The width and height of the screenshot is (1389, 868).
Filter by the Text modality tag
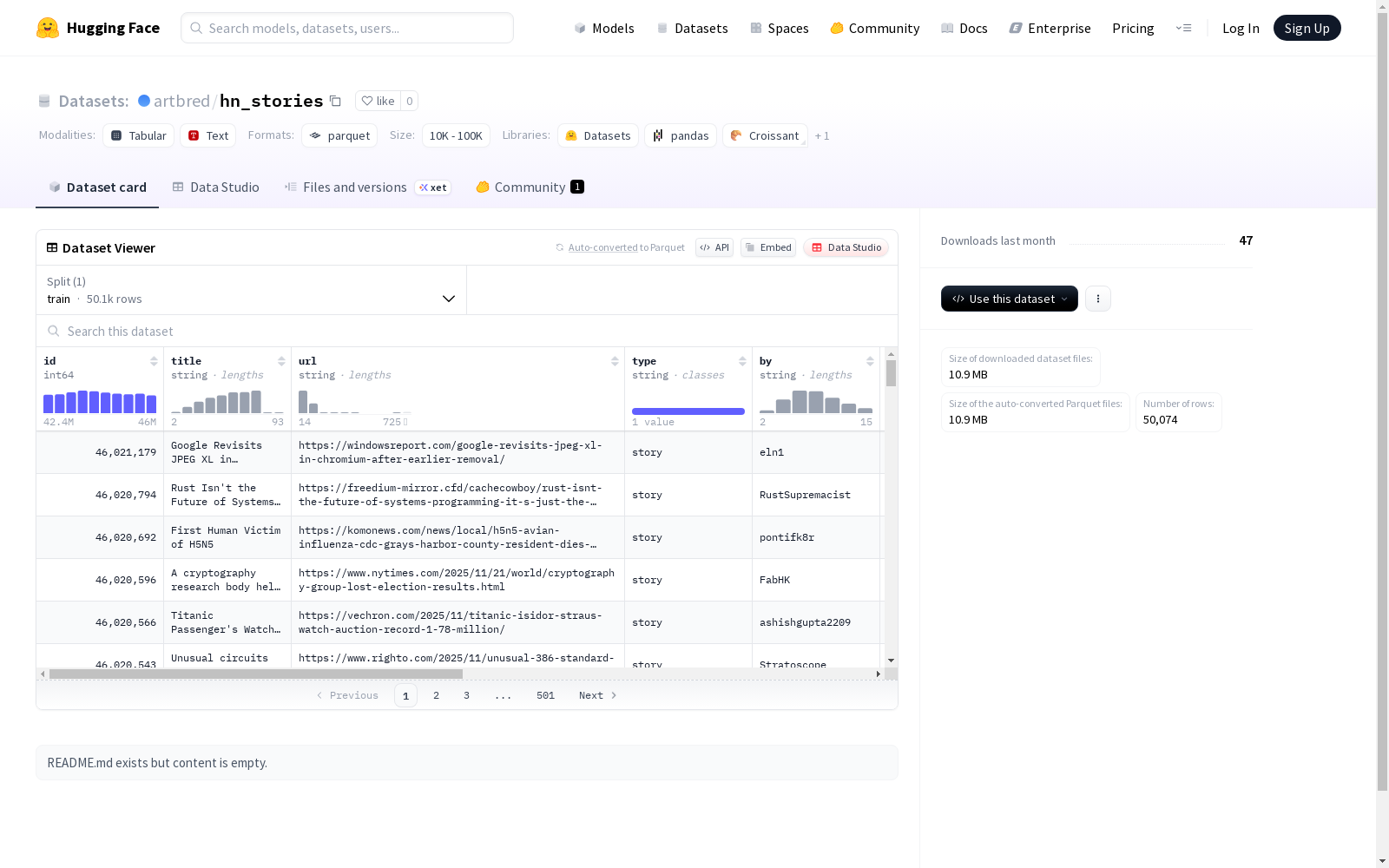pyautogui.click(x=208, y=135)
